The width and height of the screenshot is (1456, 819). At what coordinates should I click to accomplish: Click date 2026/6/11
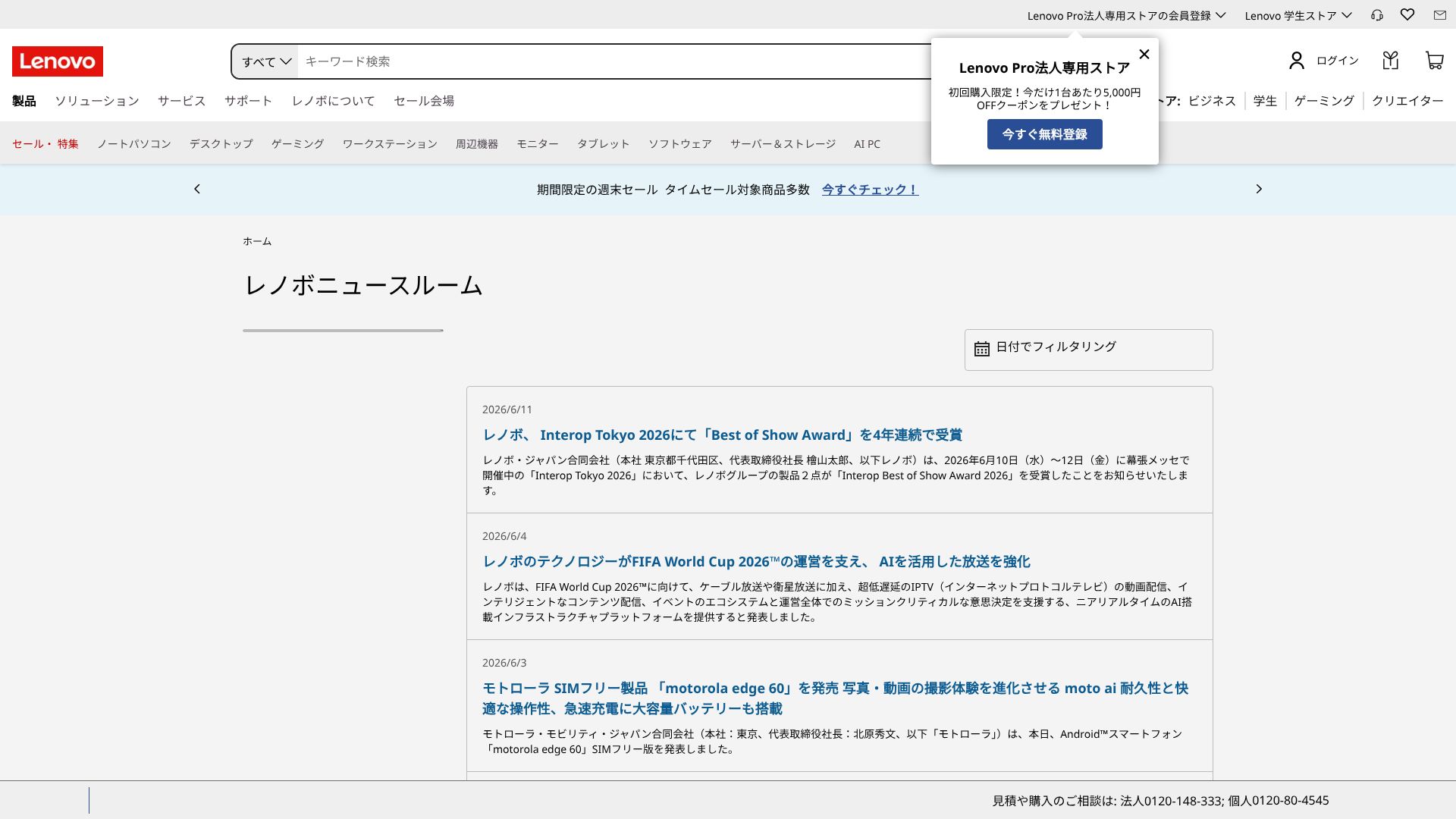(x=507, y=409)
